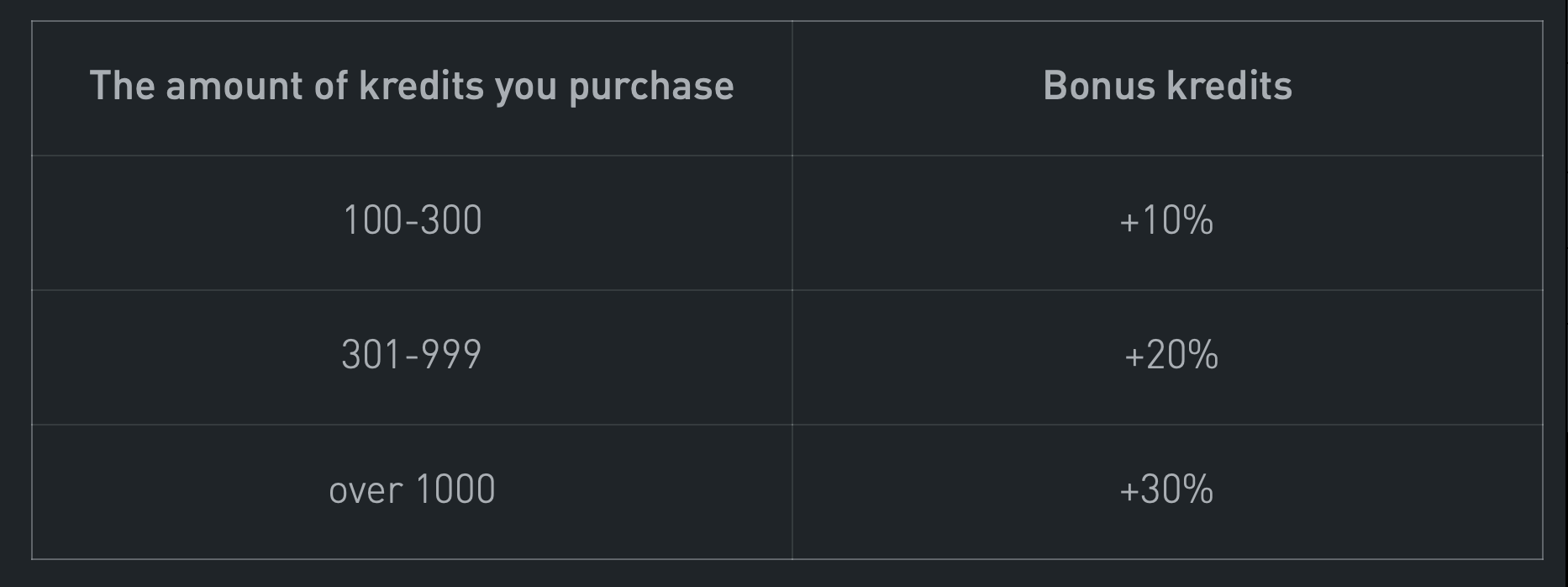Click the 'The amount of kredits you purchase' header
The image size is (1568, 587).
[412, 87]
